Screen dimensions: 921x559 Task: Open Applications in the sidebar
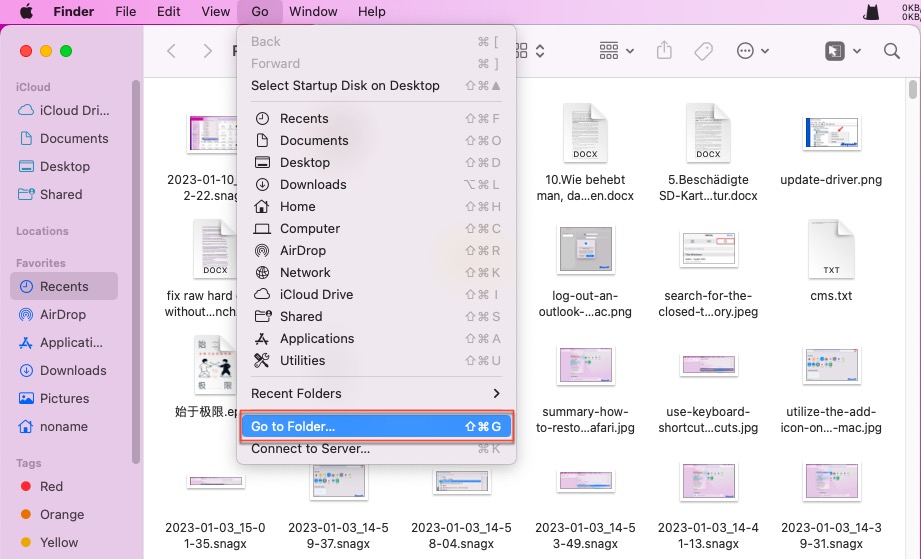[x=64, y=342]
